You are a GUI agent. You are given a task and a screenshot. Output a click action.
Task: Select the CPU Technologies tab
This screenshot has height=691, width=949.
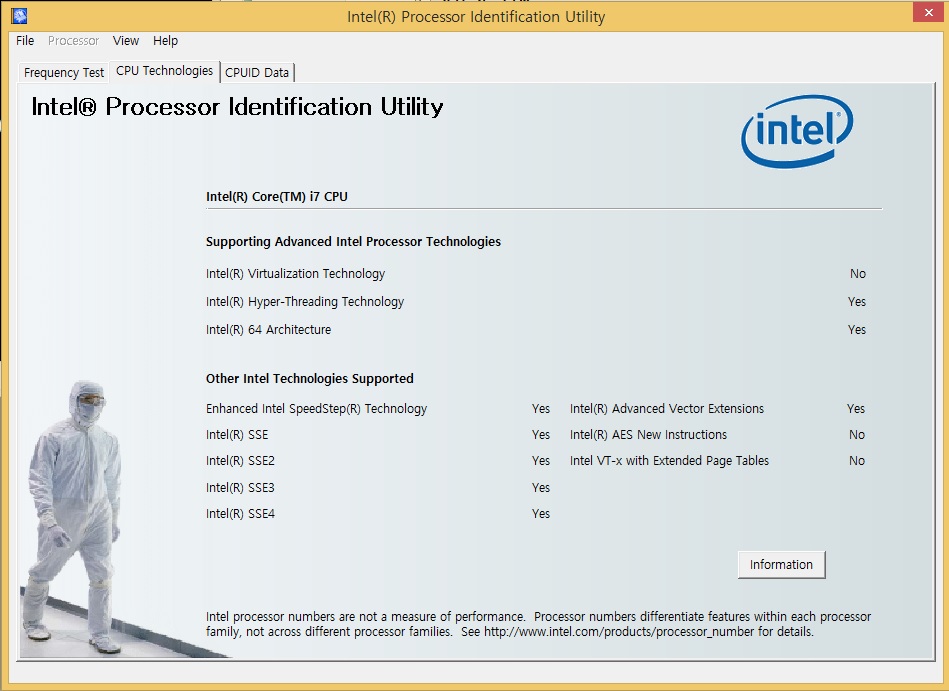coord(164,71)
